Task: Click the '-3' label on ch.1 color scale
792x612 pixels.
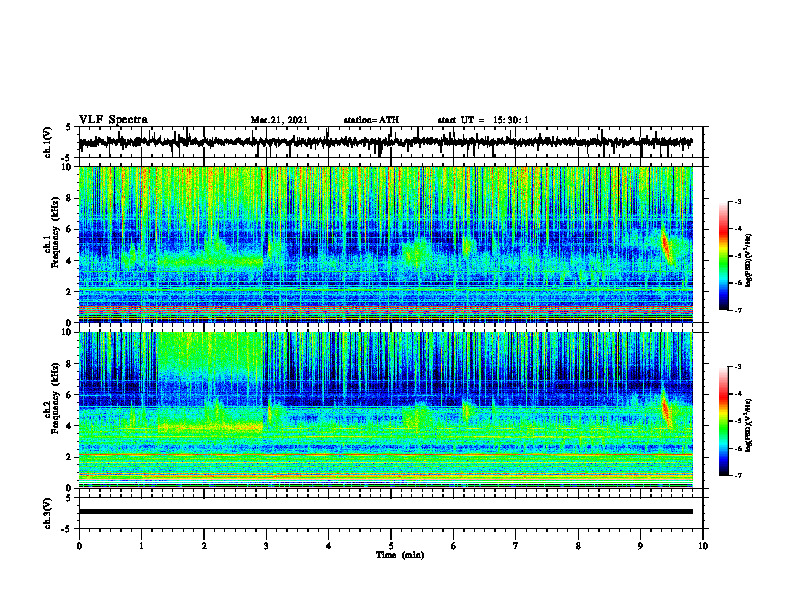Action: click(738, 202)
